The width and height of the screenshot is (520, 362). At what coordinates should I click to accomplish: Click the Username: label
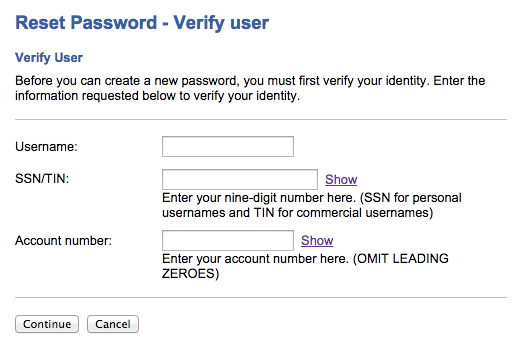pyautogui.click(x=46, y=147)
